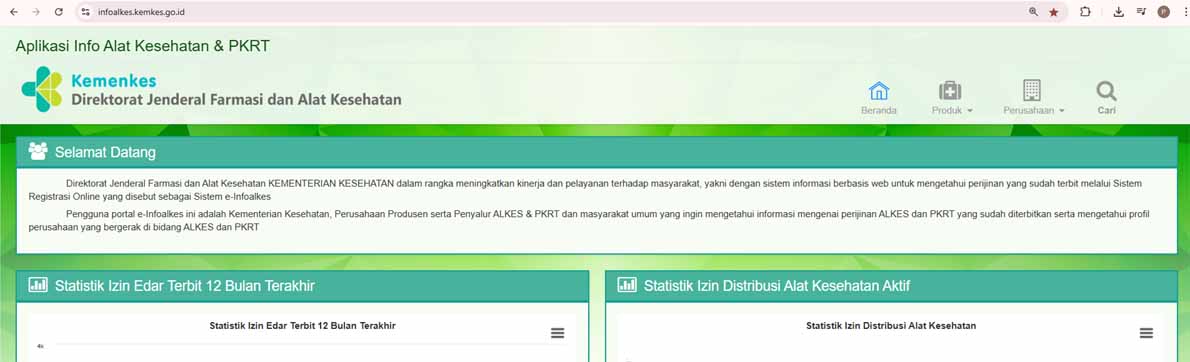1190x362 pixels.
Task: Click the browser forward arrow
Action: click(x=36, y=12)
